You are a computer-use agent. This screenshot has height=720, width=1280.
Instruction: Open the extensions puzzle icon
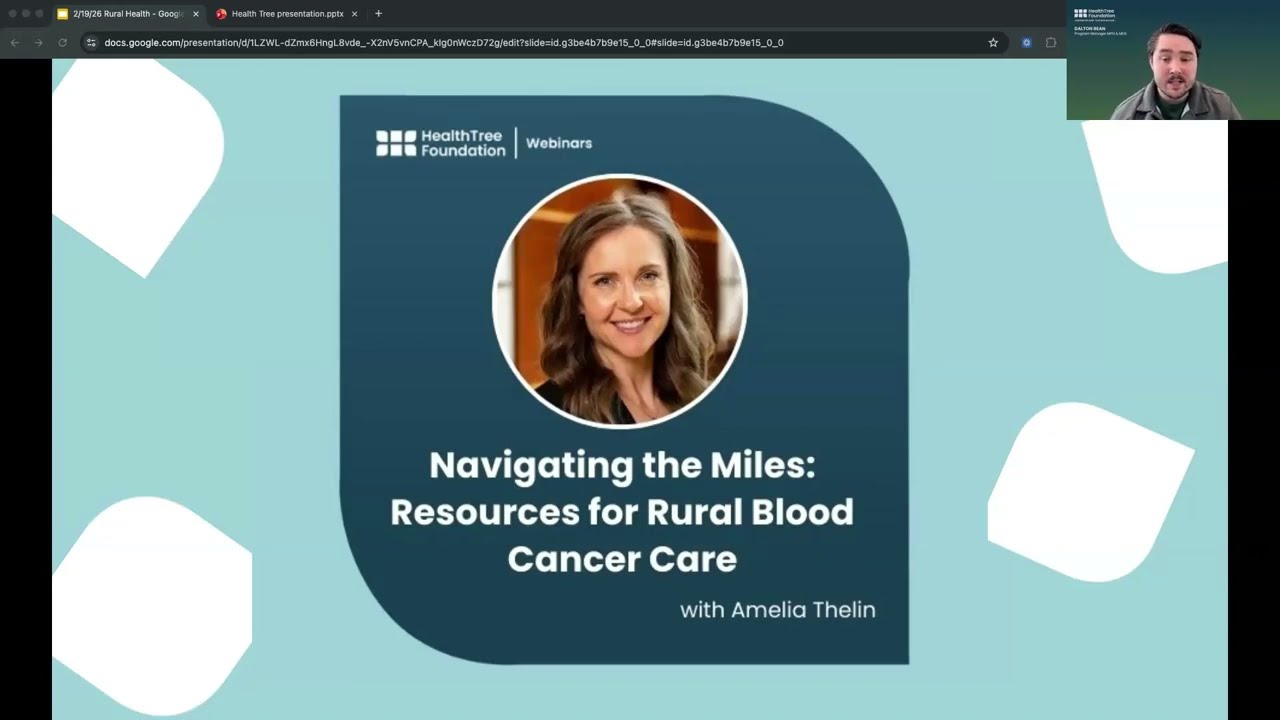(x=1051, y=43)
